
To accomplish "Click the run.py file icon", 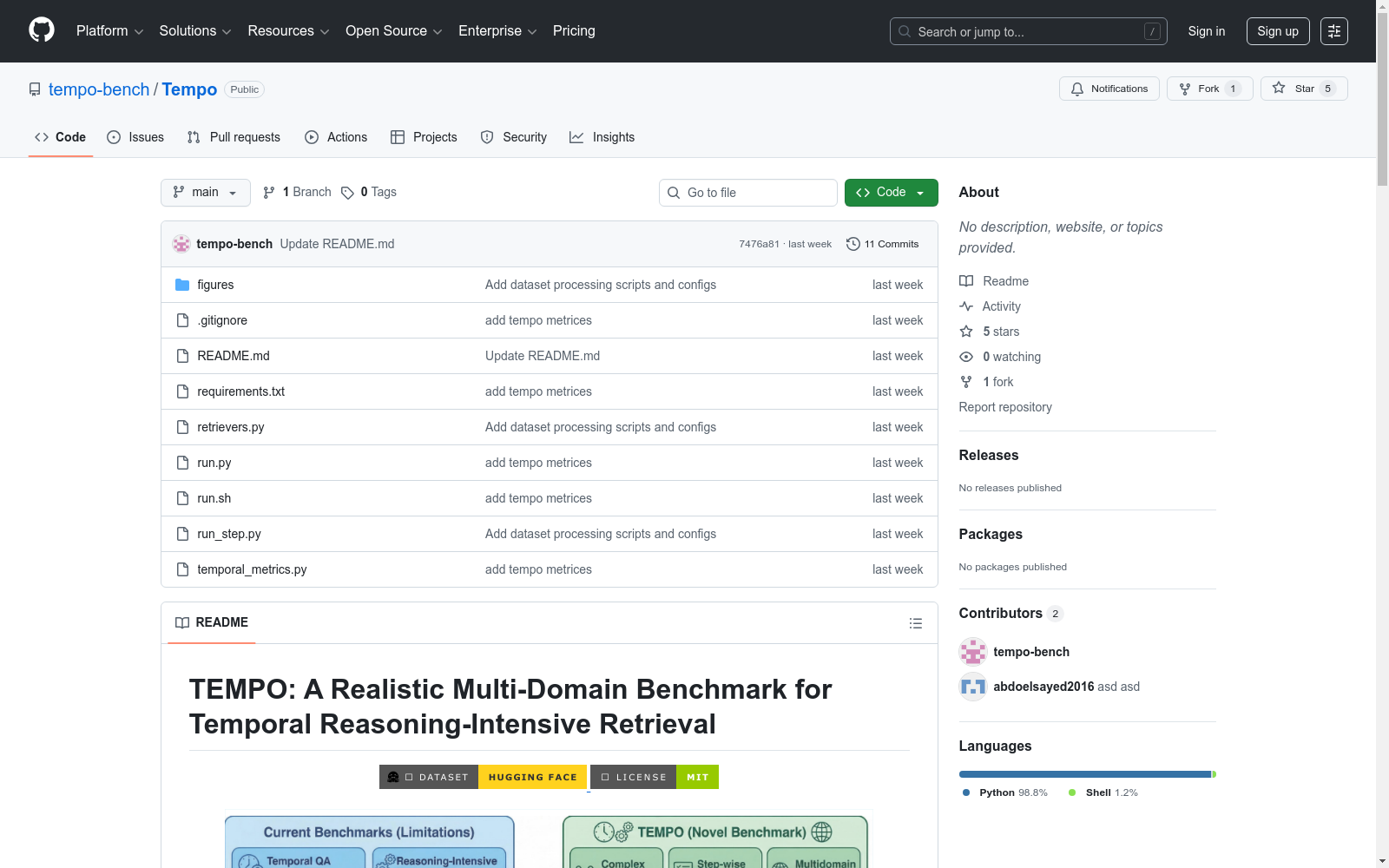I will click(x=182, y=463).
